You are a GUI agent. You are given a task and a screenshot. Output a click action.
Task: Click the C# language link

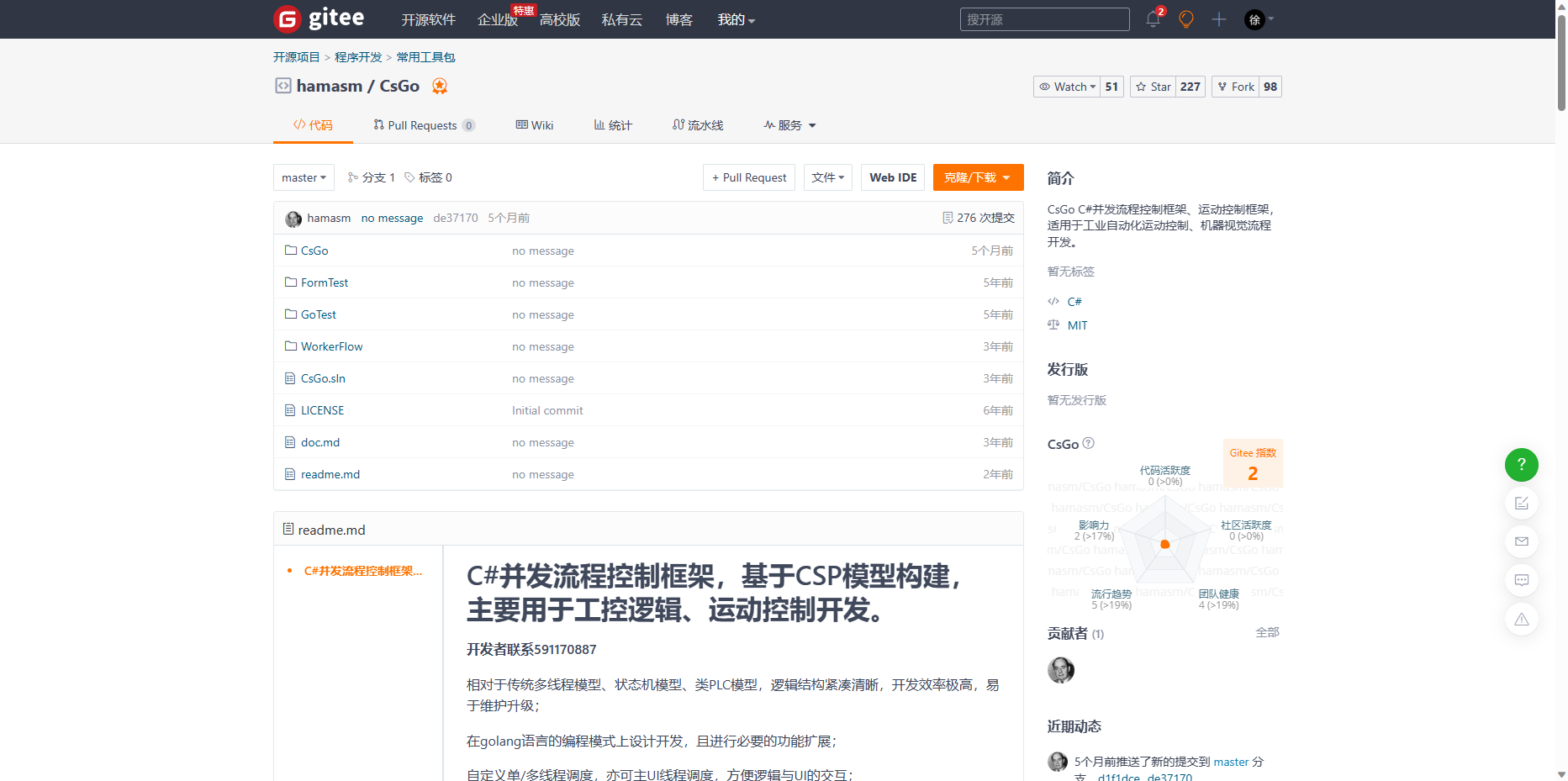(x=1074, y=302)
